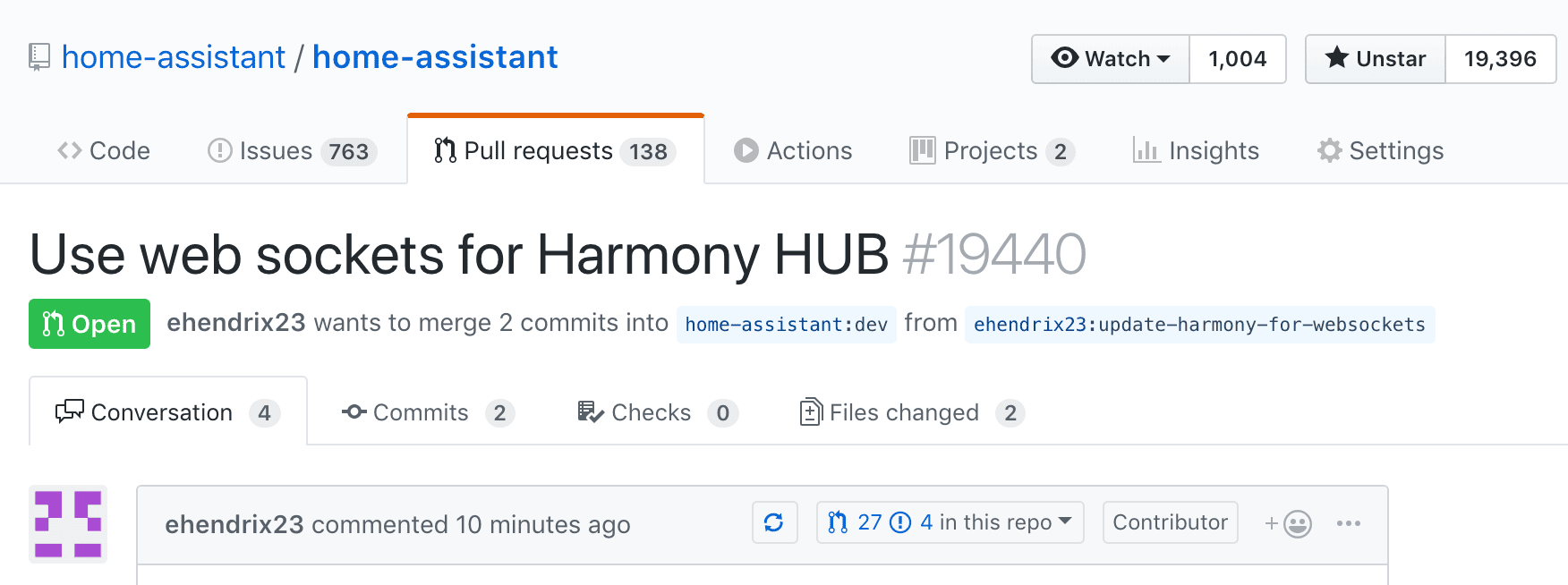Open ehendrix23's profile link
1568x585 pixels.
click(x=235, y=524)
